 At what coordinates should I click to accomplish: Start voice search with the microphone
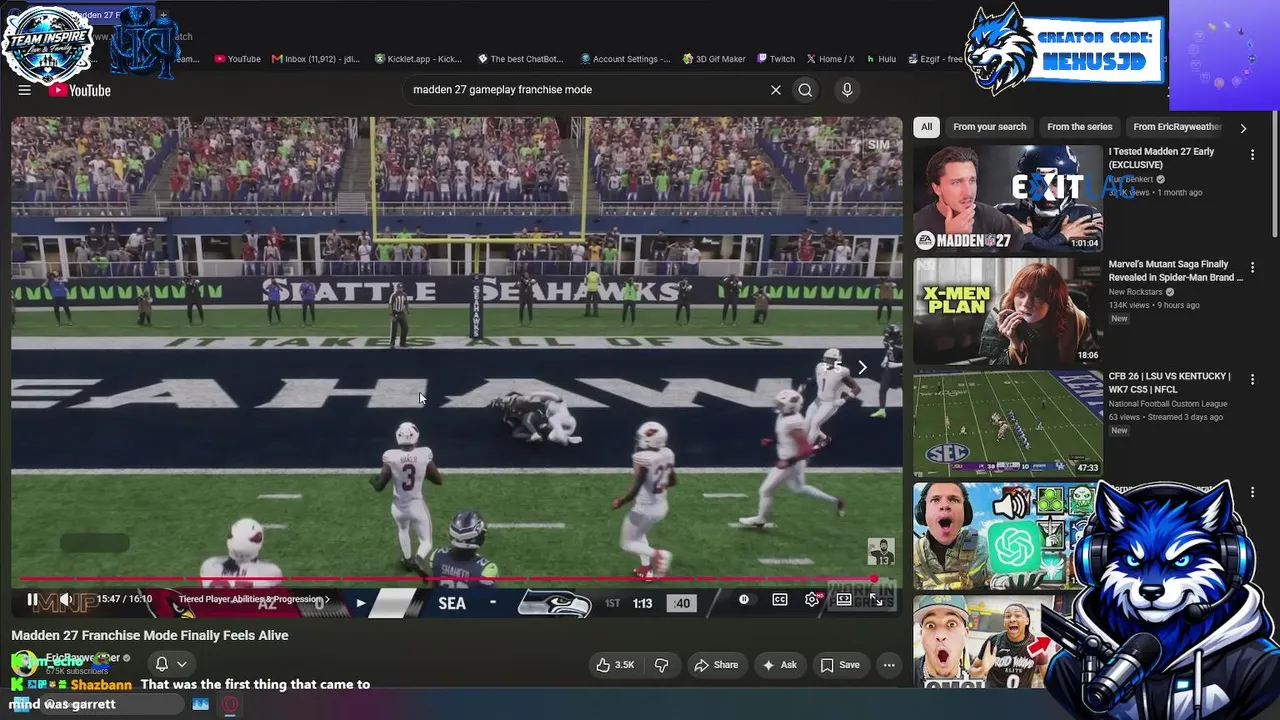(x=847, y=90)
